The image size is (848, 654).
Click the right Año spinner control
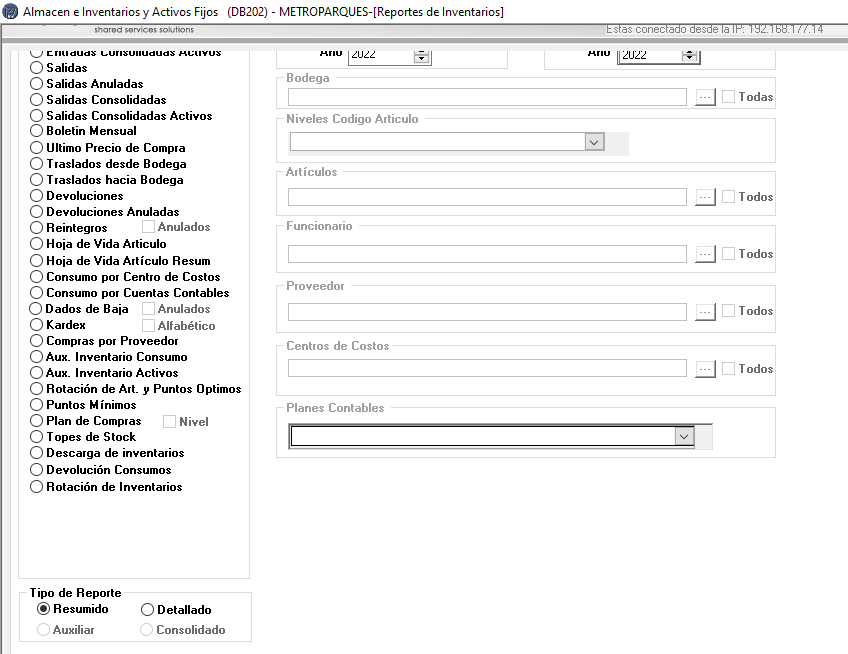click(689, 55)
